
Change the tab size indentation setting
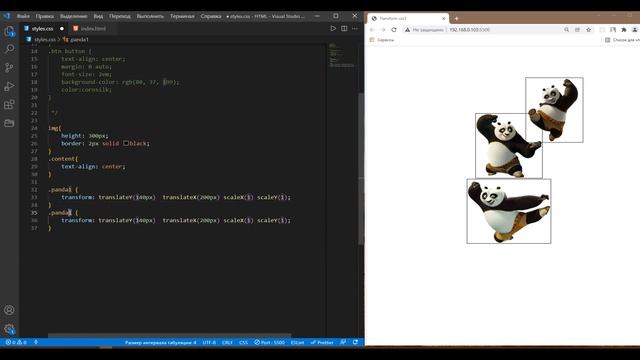click(x=160, y=342)
